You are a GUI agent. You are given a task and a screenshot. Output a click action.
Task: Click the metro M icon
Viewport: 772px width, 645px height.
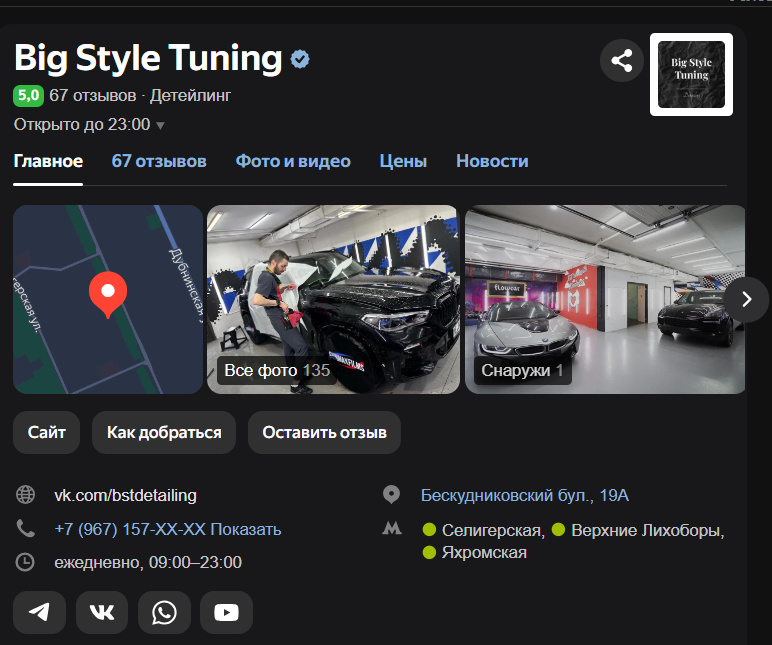[x=392, y=529]
